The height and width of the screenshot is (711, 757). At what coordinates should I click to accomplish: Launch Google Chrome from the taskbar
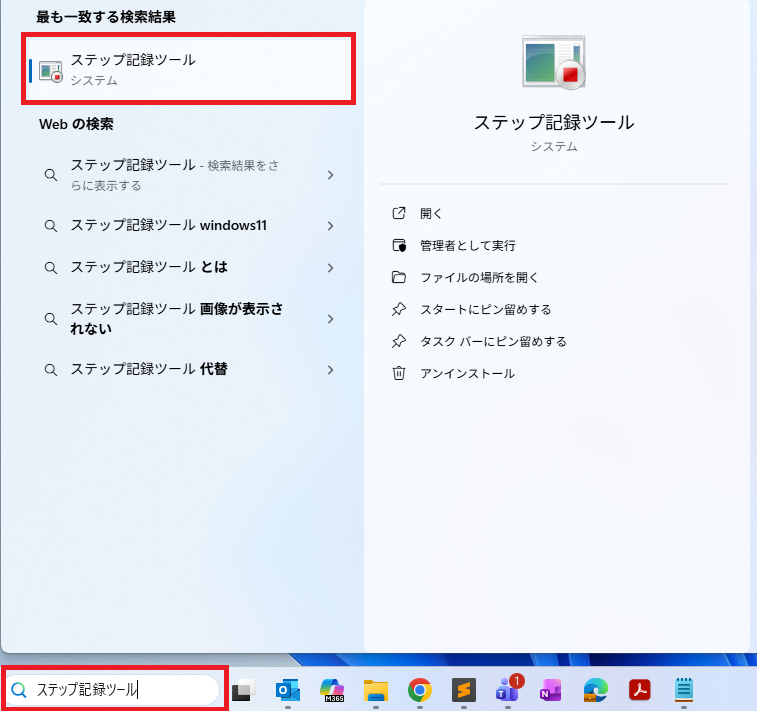[x=420, y=690]
